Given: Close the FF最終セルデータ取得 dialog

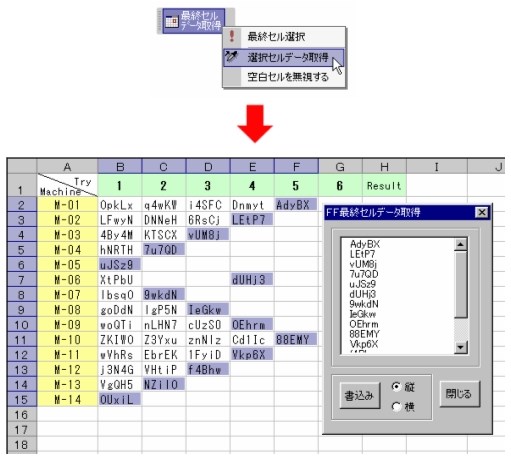Looking at the screenshot, I should pyautogui.click(x=482, y=212).
